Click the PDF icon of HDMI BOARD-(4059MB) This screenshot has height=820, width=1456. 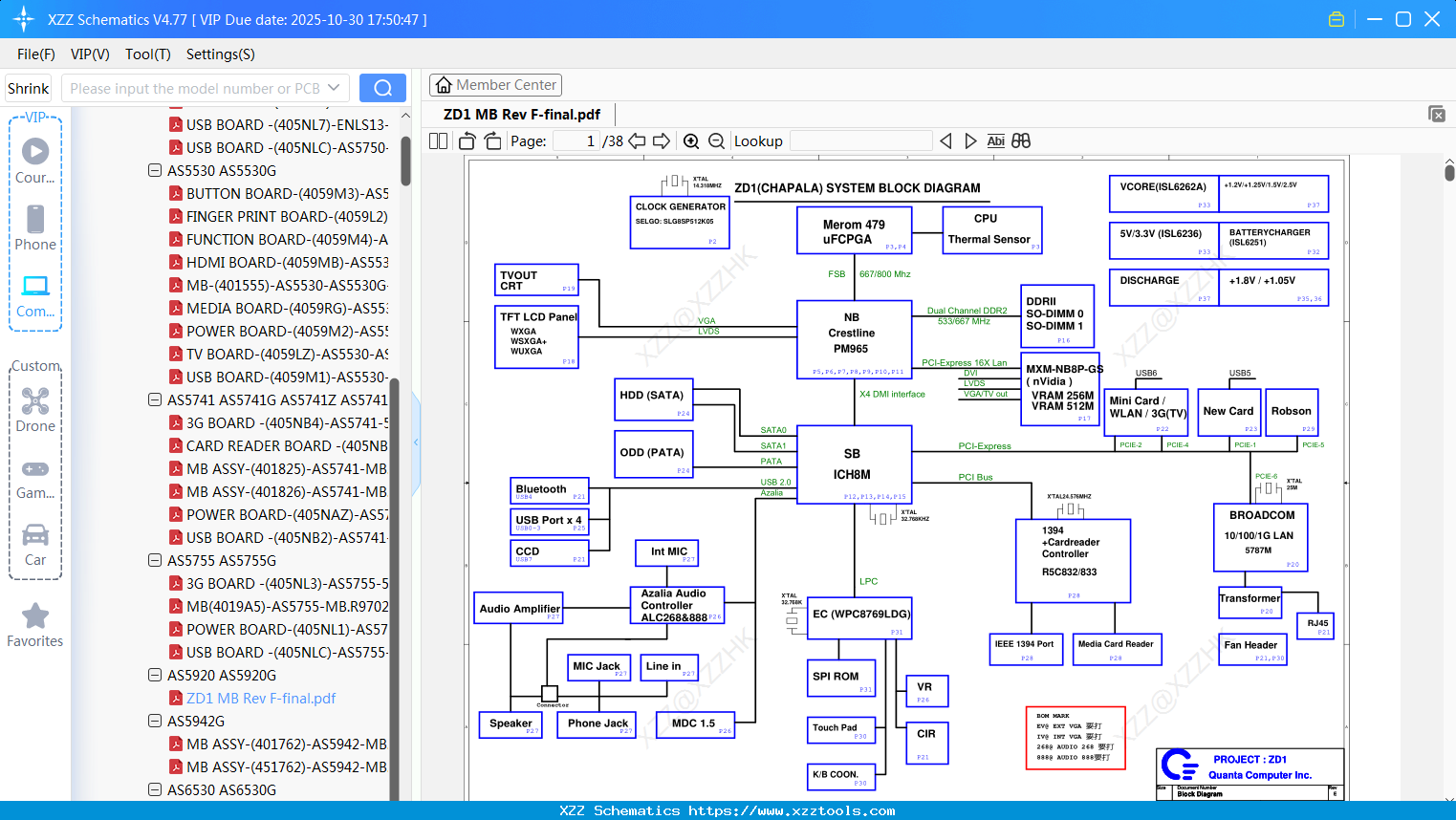click(176, 262)
